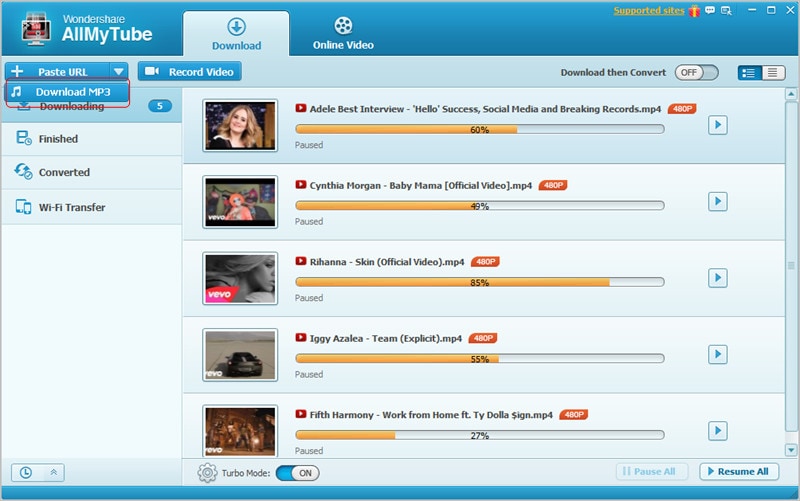Resume the Adele Best Interview download
Image resolution: width=800 pixels, height=501 pixels.
[x=717, y=124]
